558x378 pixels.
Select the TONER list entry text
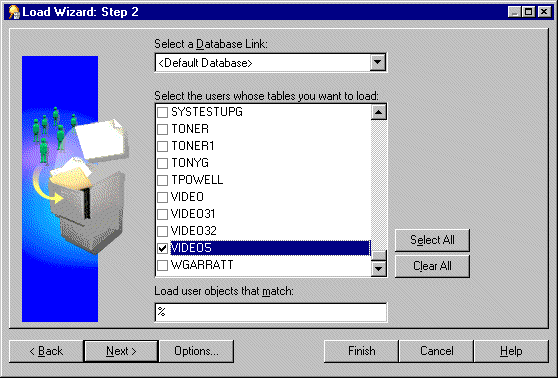click(190, 129)
